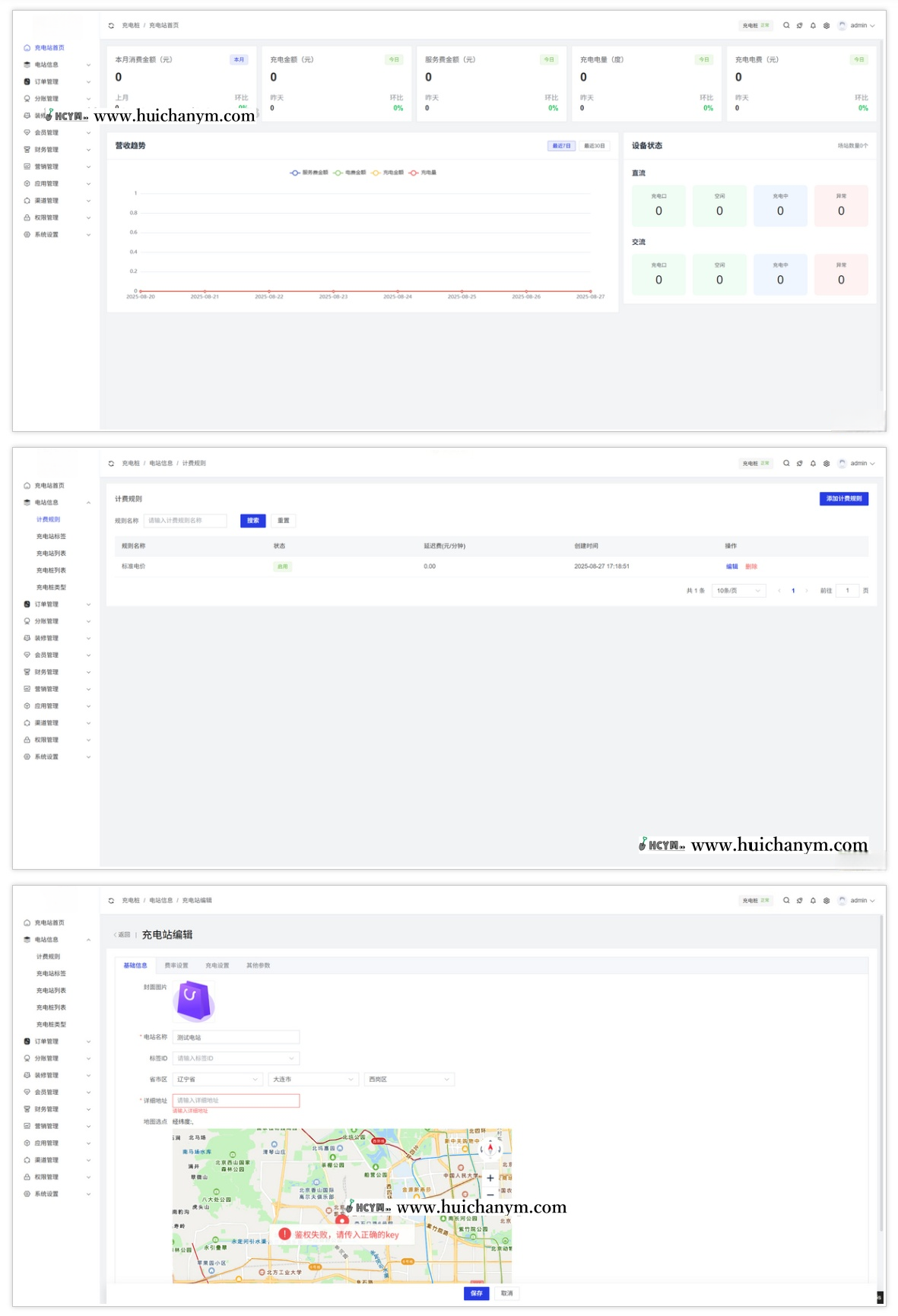898x1316 pixels.
Task: Click the 添加计费规则 button
Action: [844, 499]
